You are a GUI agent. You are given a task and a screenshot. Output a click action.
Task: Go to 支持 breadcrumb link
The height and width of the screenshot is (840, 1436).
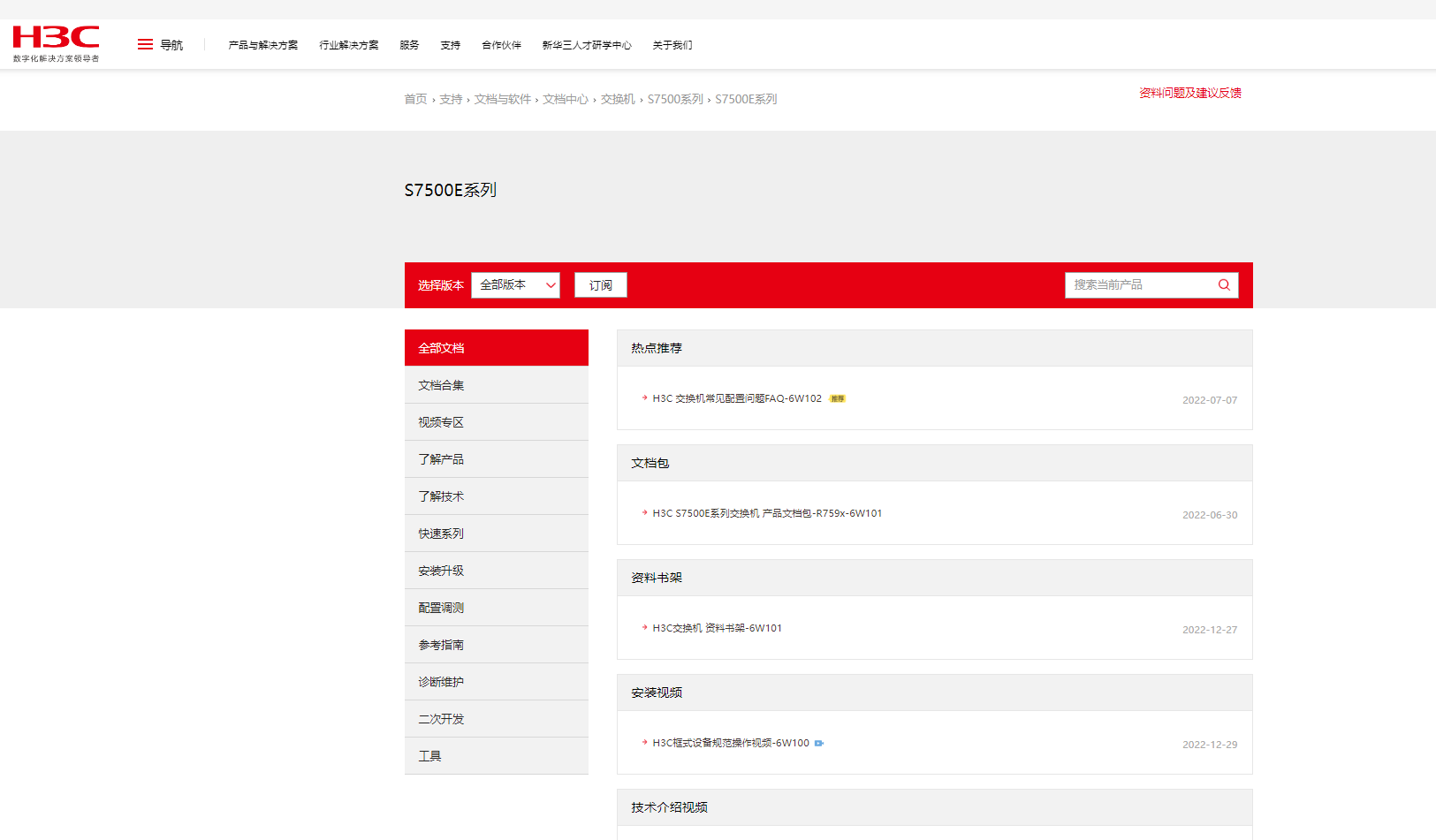[451, 99]
